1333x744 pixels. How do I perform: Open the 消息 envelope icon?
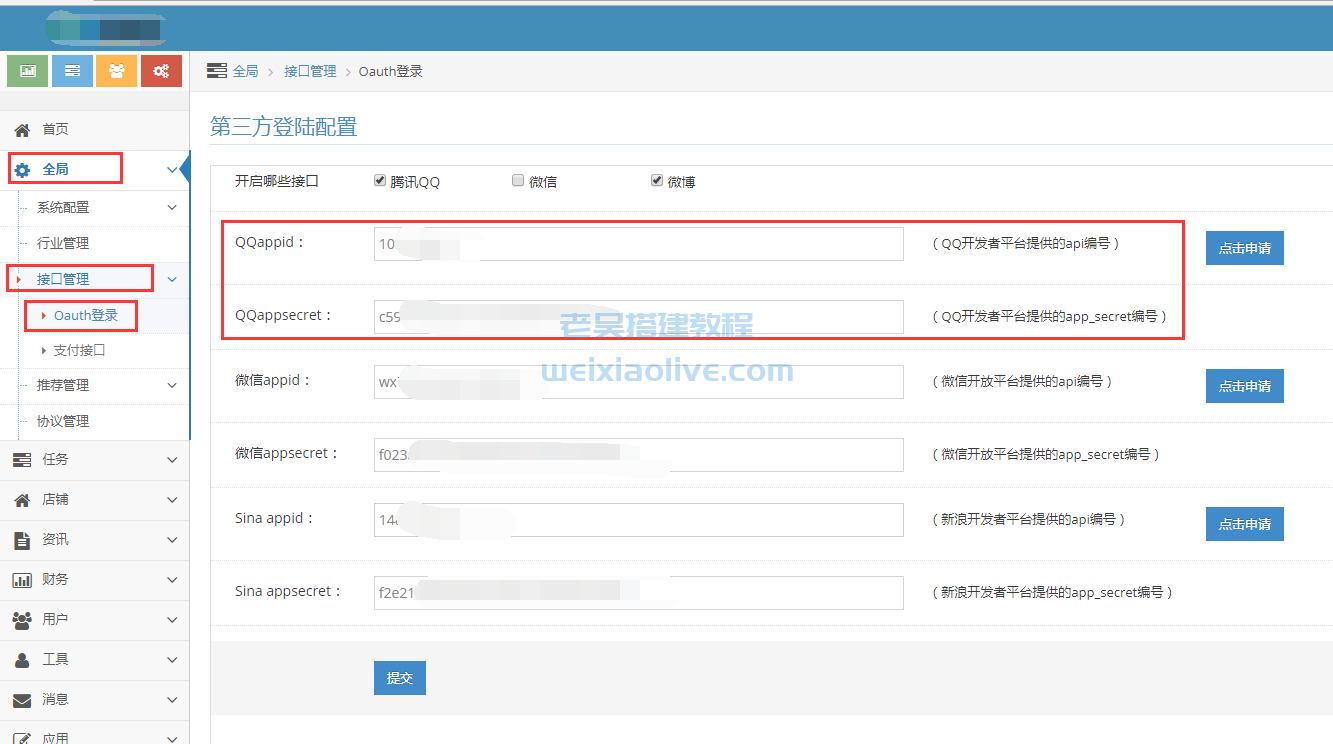23,700
